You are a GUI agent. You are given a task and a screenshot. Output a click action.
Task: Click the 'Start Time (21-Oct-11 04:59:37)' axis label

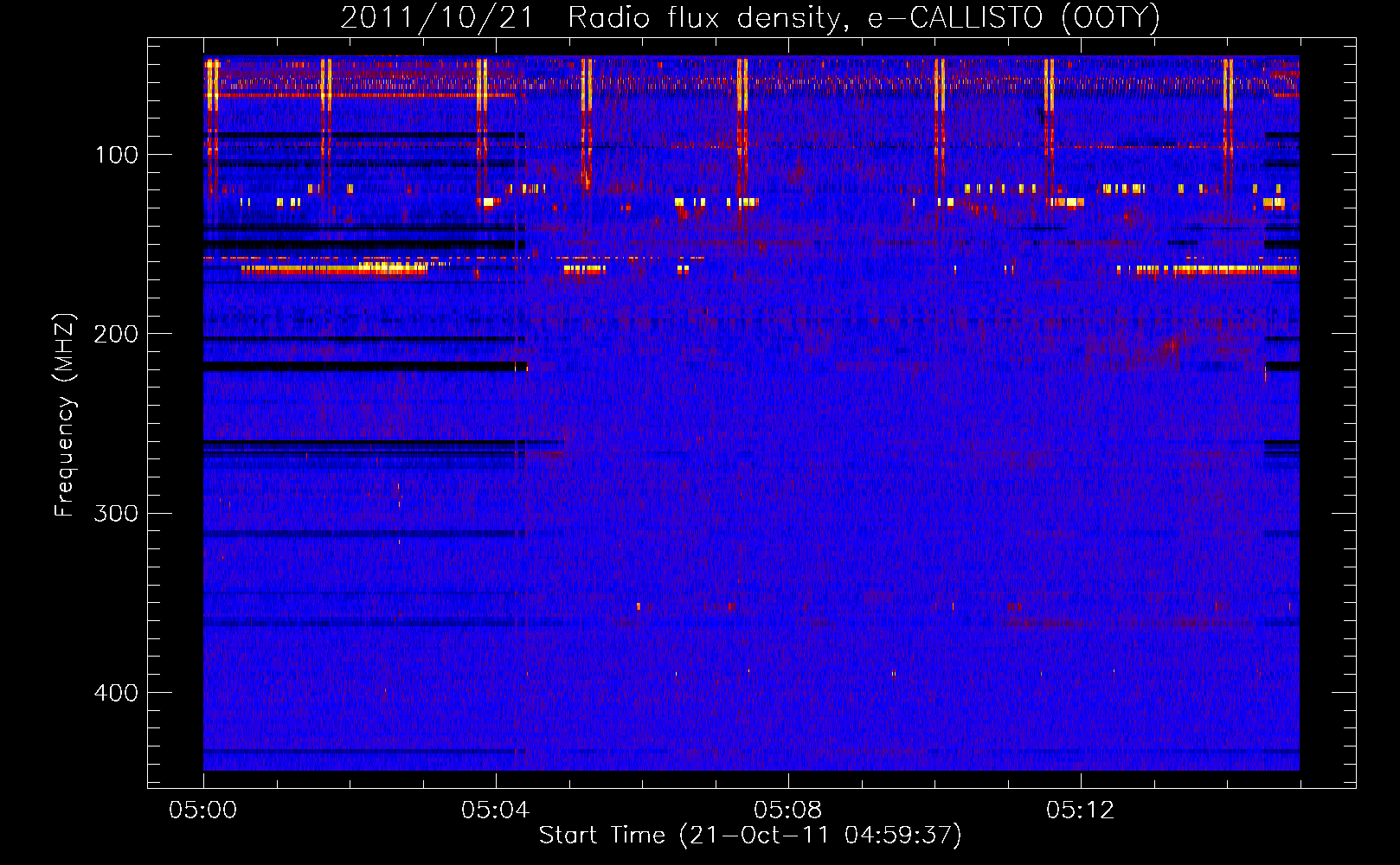[x=750, y=836]
